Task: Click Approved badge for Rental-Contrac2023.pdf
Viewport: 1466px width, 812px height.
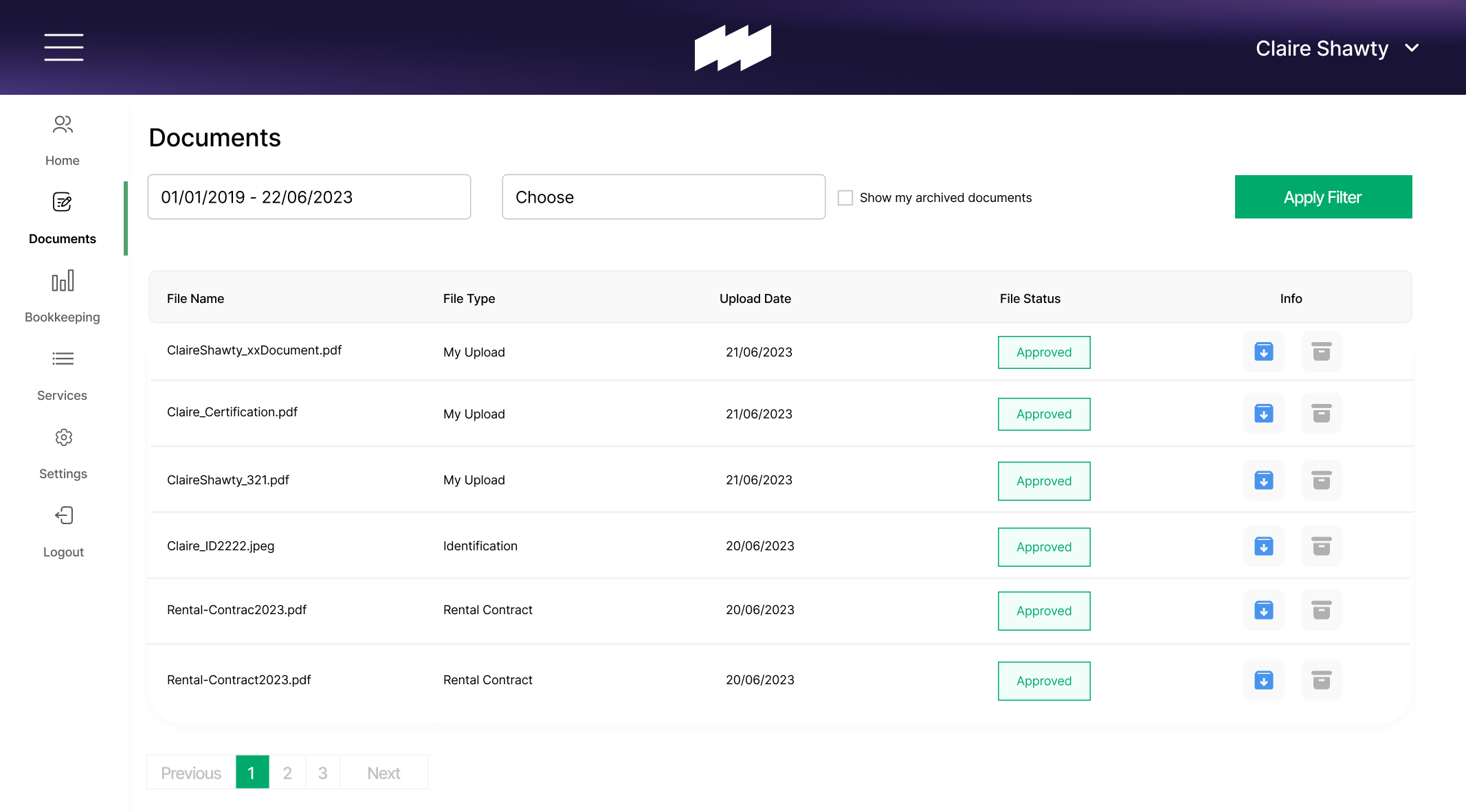Action: coord(1044,611)
